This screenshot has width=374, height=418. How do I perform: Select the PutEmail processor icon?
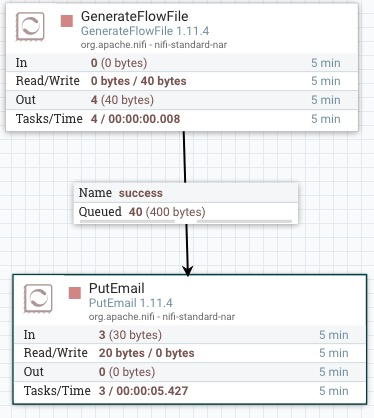click(38, 299)
